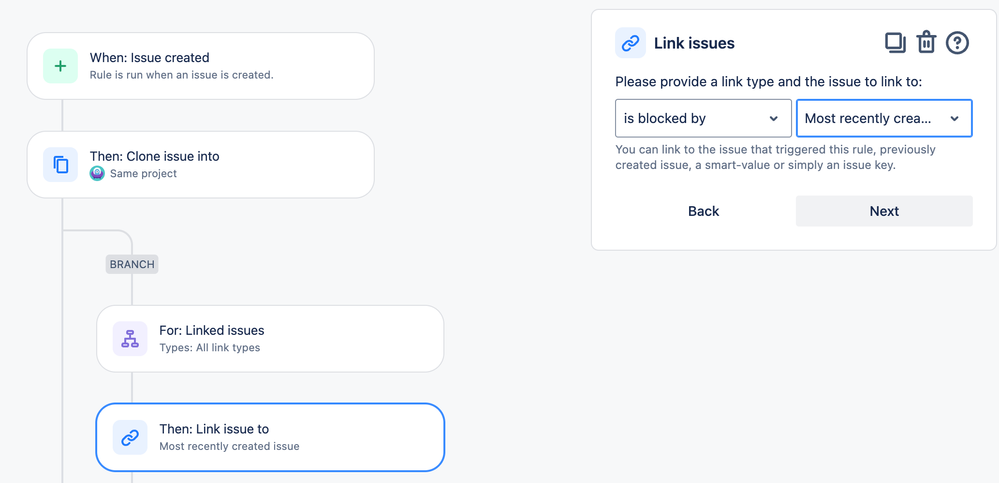Click the clone issue copy icon
Screen dimensions: 999x483
(x=61, y=164)
